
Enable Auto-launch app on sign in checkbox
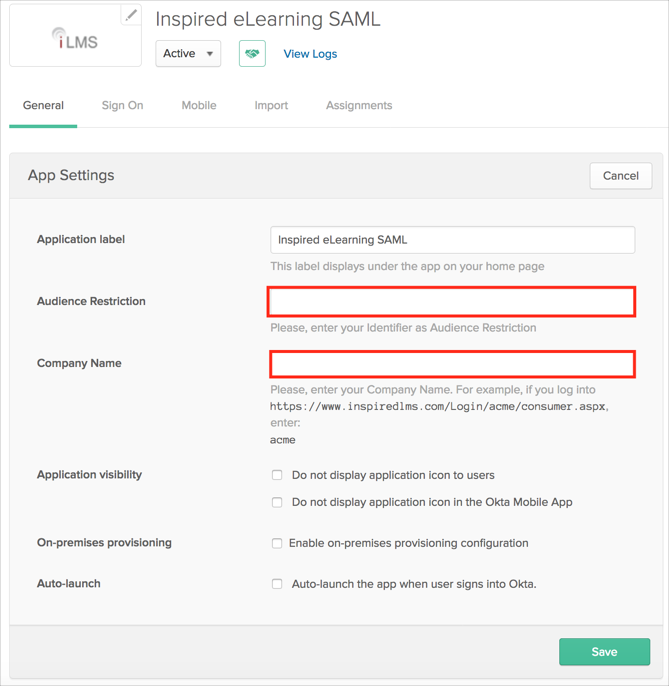(x=278, y=584)
